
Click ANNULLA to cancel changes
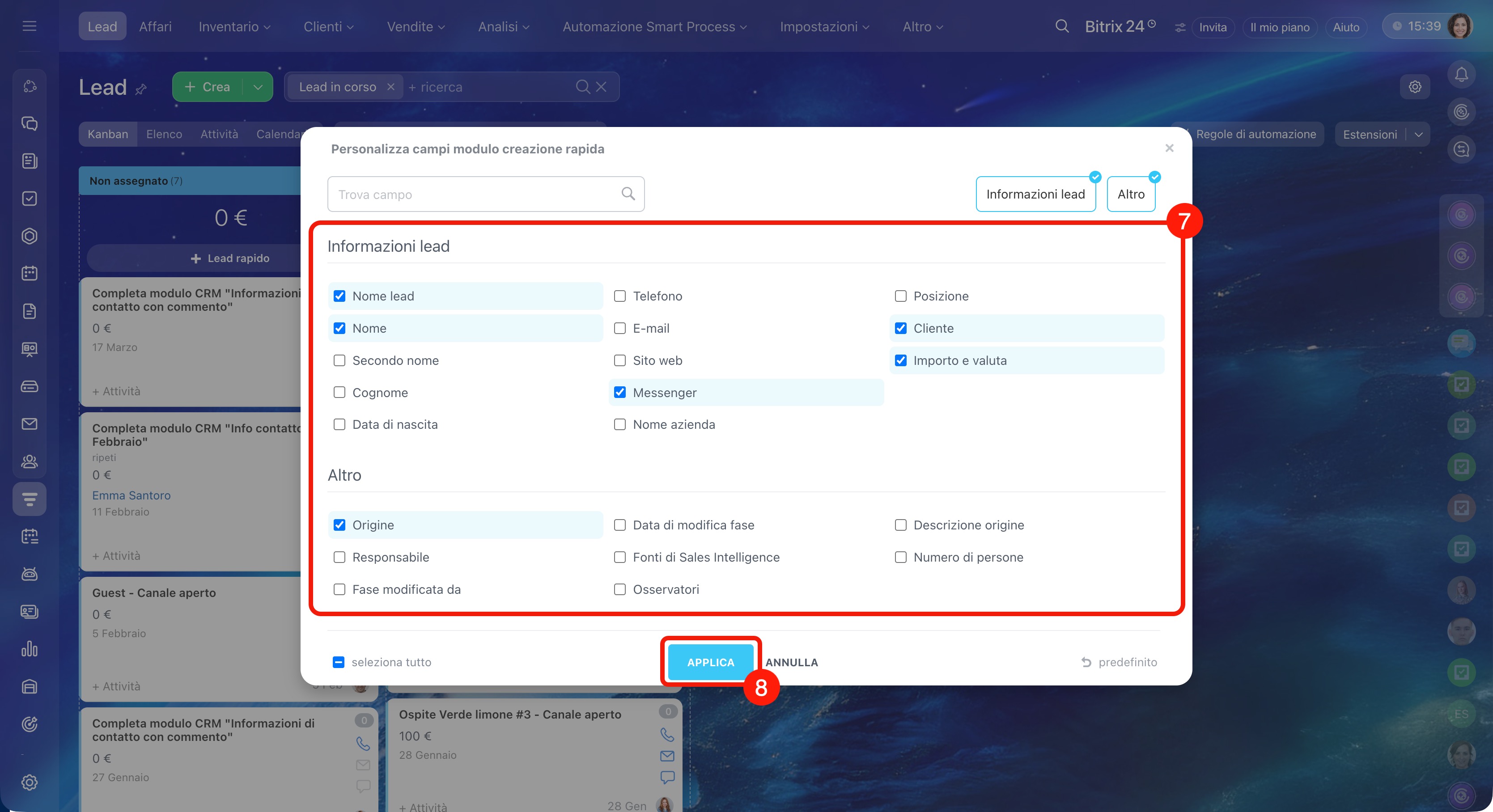click(791, 662)
